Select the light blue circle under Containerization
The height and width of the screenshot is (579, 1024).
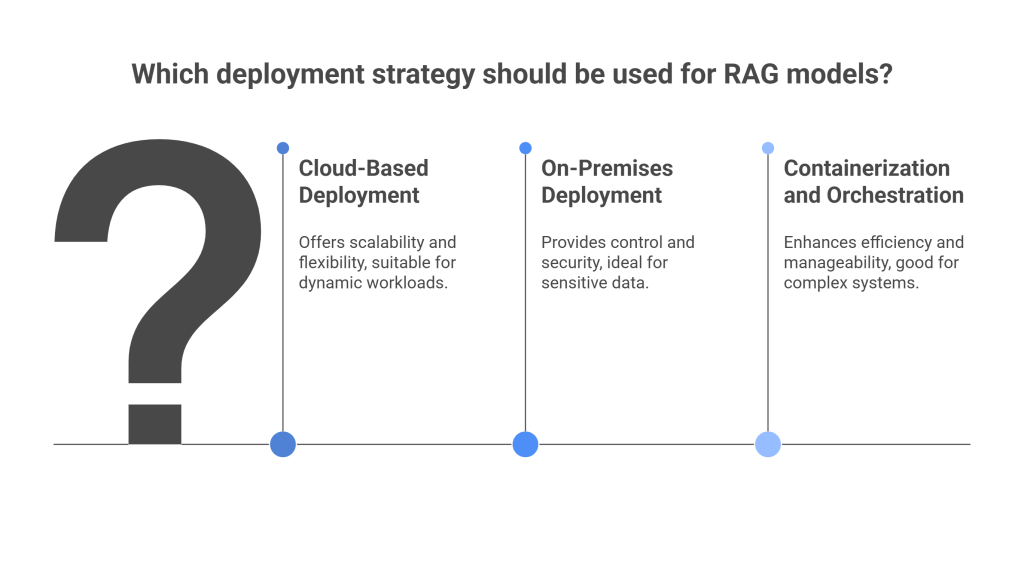point(767,442)
